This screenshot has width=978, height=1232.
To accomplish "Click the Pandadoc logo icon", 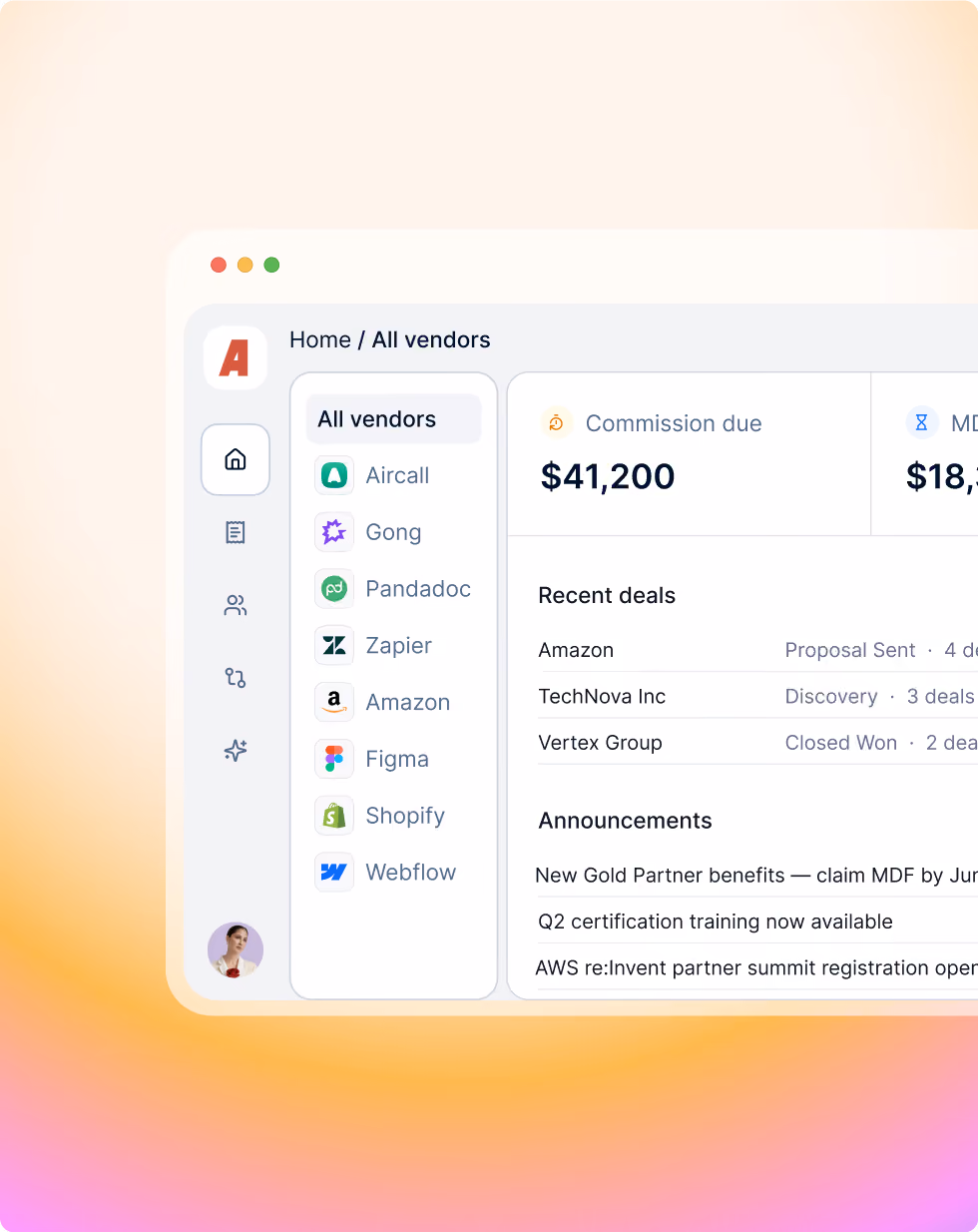I will pos(334,589).
